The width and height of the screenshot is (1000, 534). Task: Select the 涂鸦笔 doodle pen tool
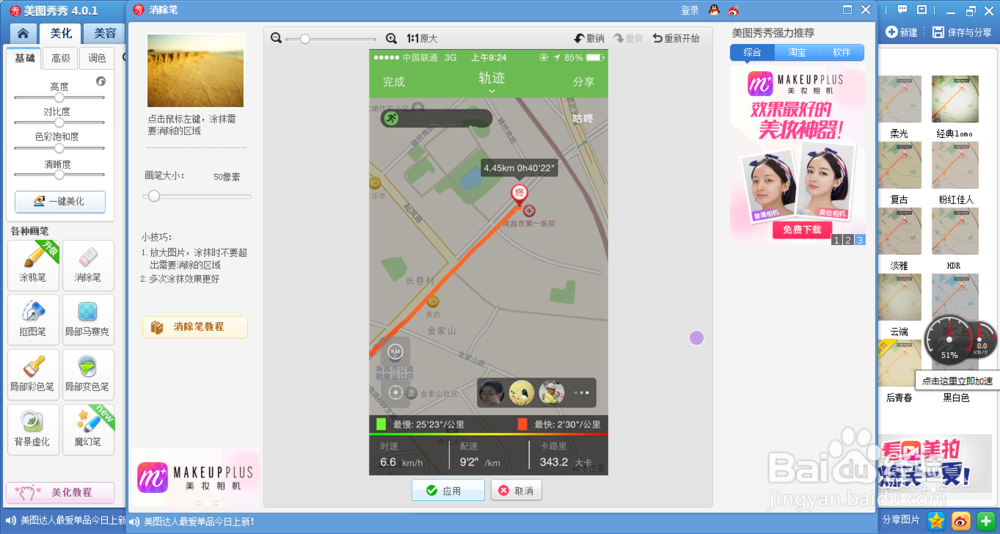coord(33,265)
